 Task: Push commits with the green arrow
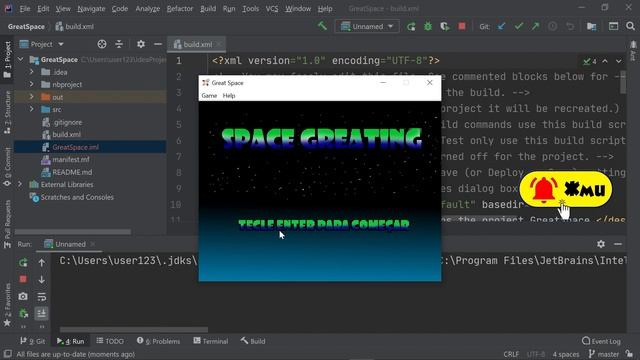(535, 27)
